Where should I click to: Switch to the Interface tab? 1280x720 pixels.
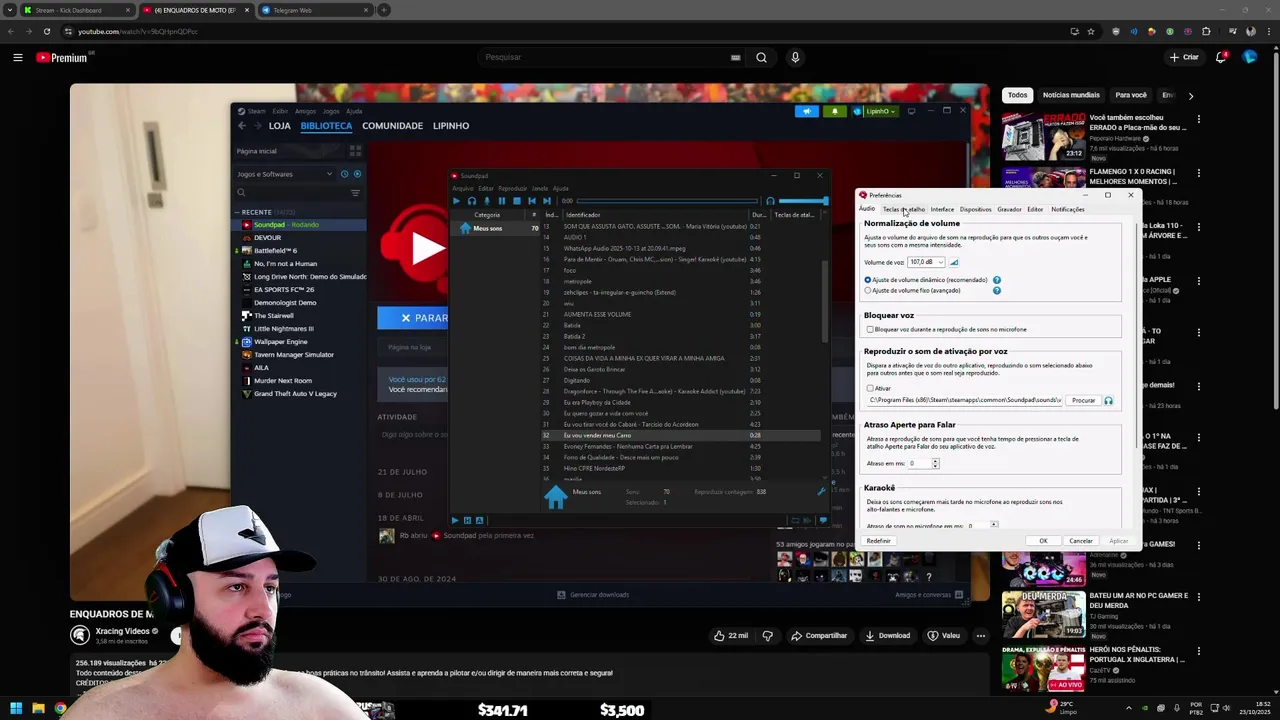[942, 209]
